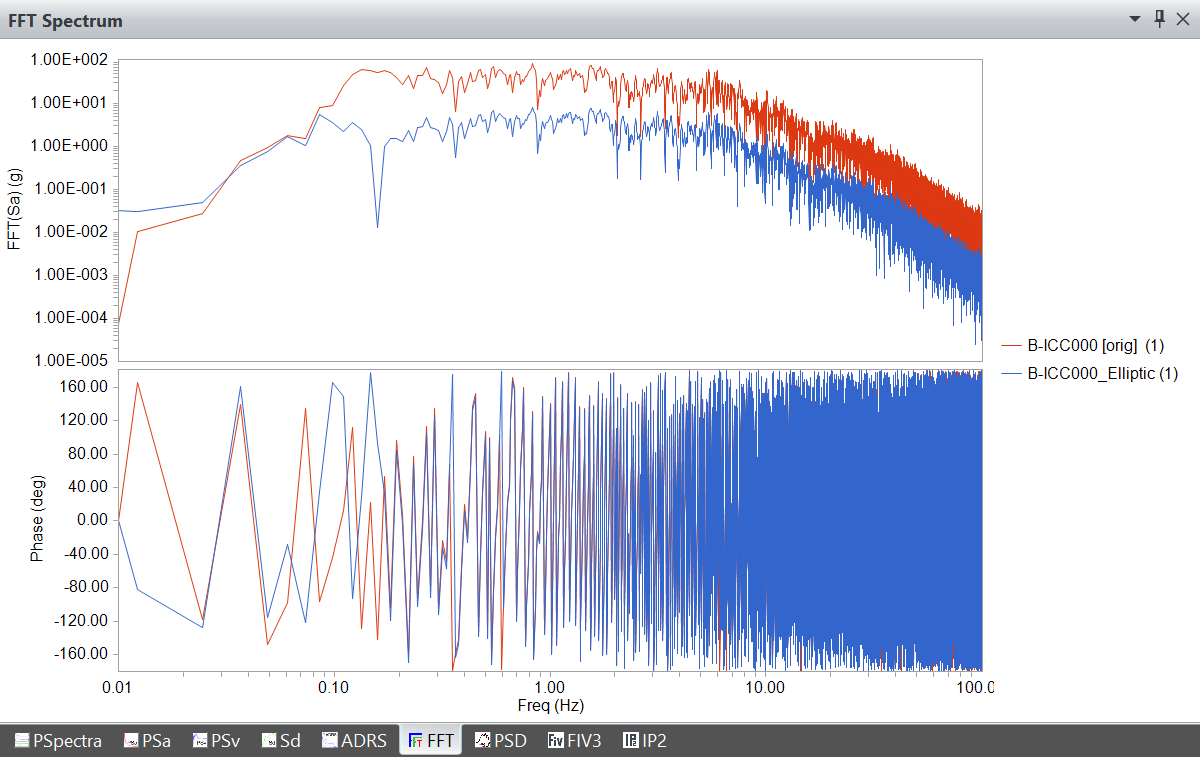
Task: Click the B-ICC000 [orig] legend entry
Action: [x=1095, y=345]
